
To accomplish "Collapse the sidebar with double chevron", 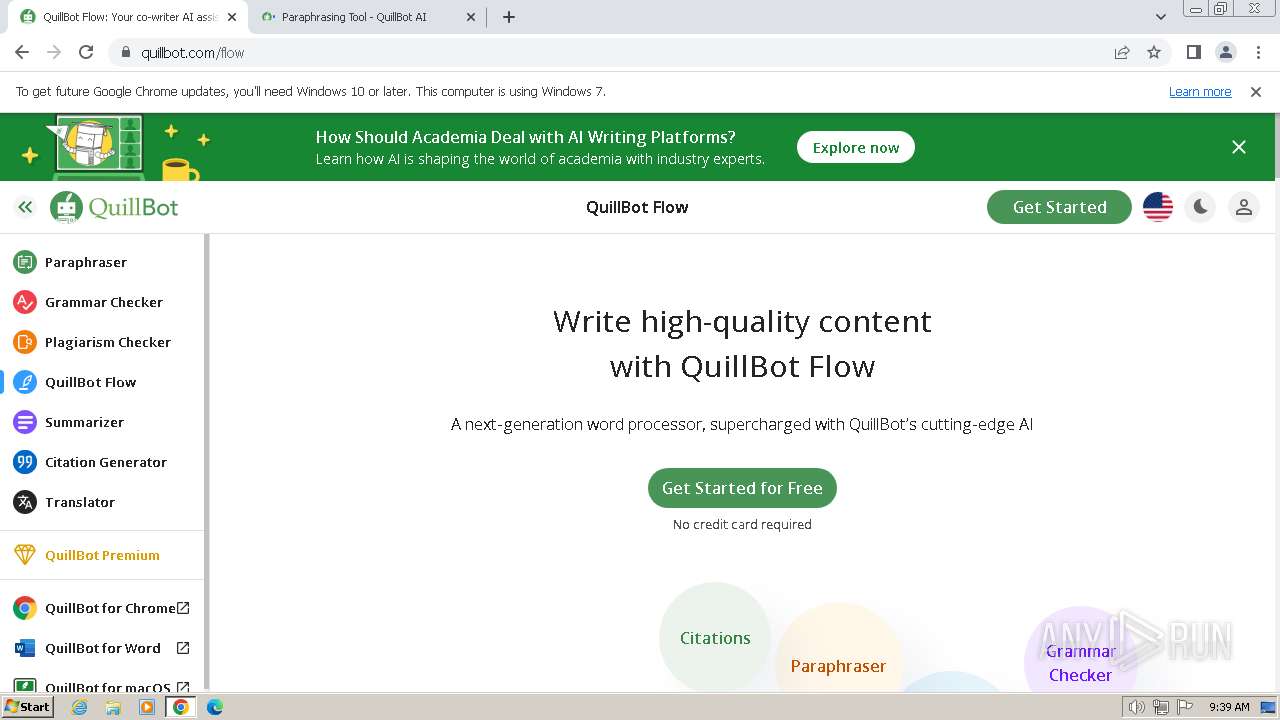I will [x=25, y=207].
